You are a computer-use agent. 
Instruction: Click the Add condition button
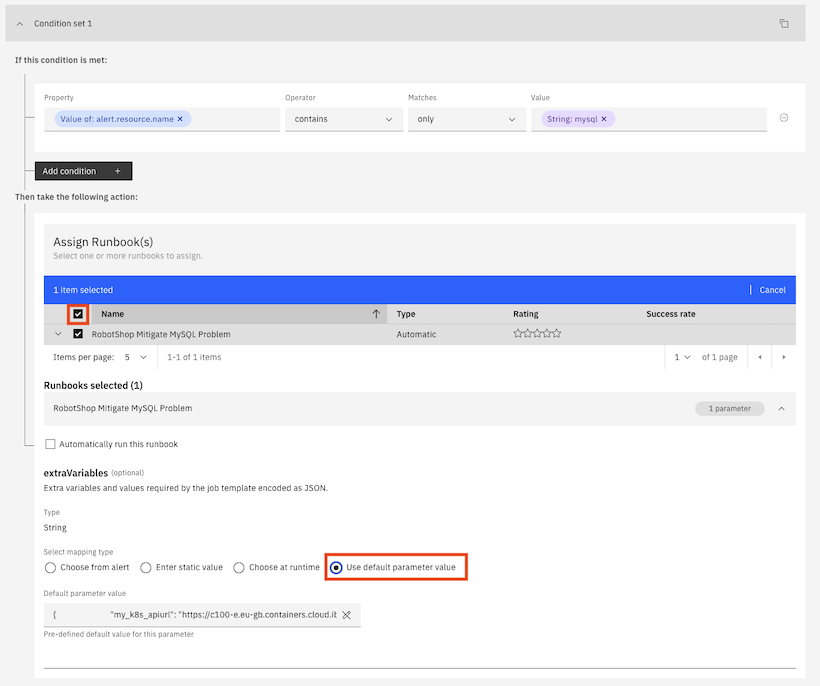click(83, 171)
